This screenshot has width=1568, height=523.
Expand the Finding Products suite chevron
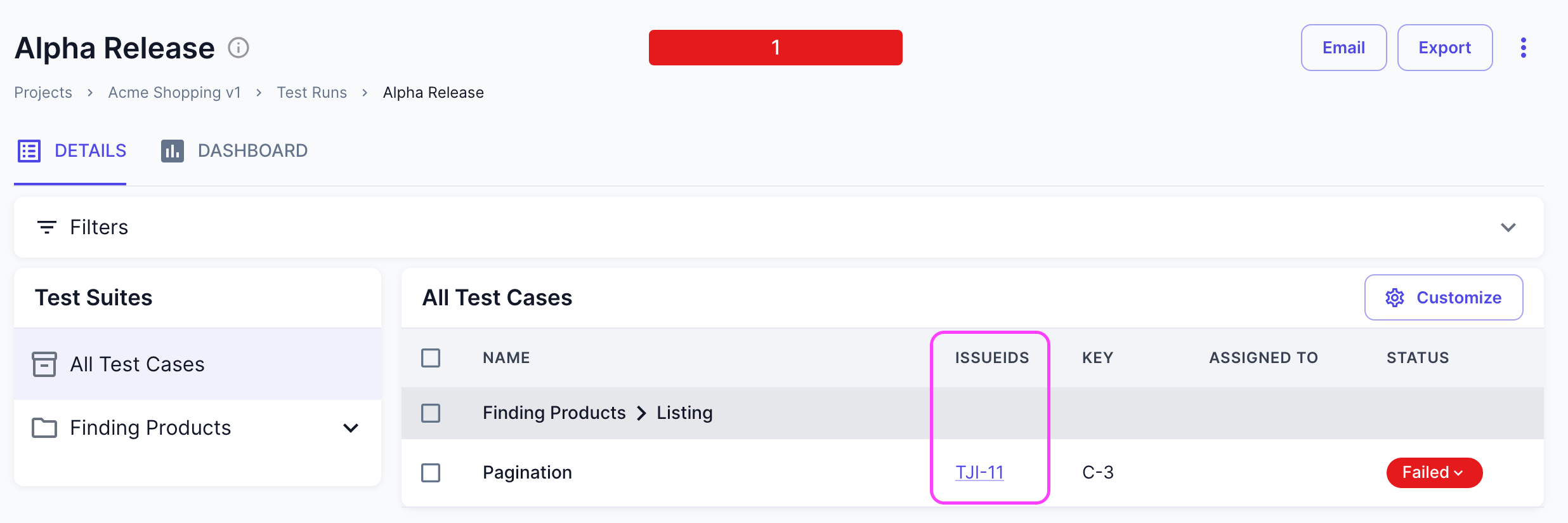pos(351,428)
